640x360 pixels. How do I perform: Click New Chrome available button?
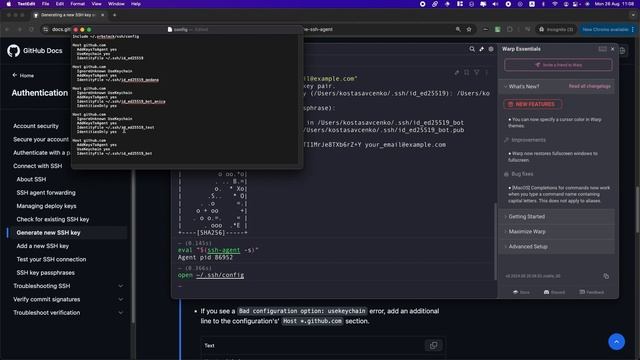click(x=605, y=29)
